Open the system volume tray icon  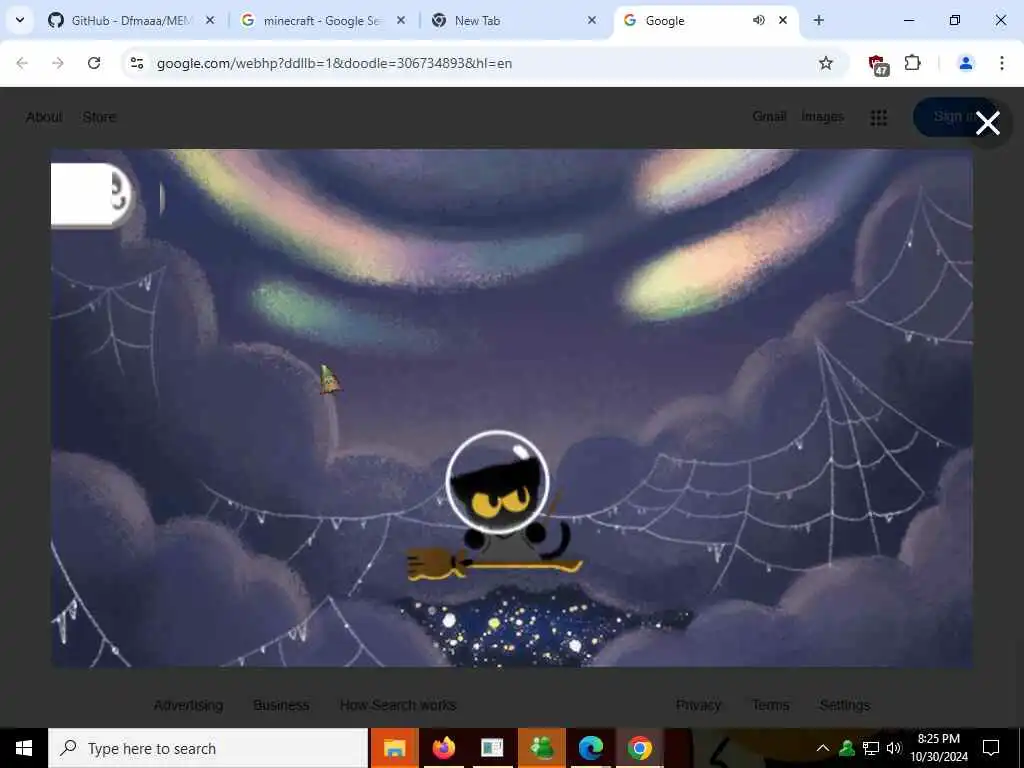click(894, 748)
